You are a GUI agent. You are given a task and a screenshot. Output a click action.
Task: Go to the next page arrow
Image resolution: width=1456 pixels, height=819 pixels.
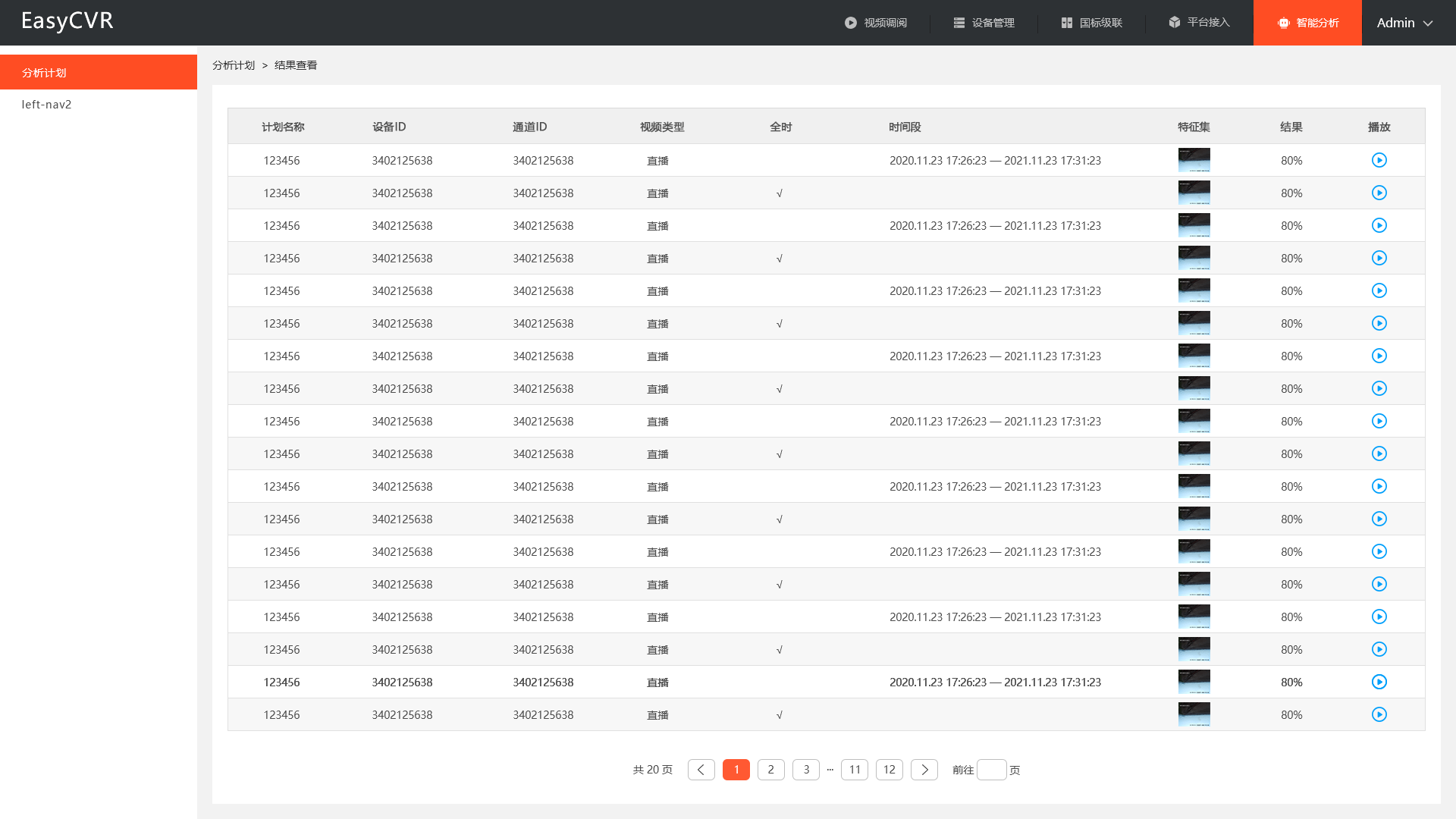click(x=924, y=770)
